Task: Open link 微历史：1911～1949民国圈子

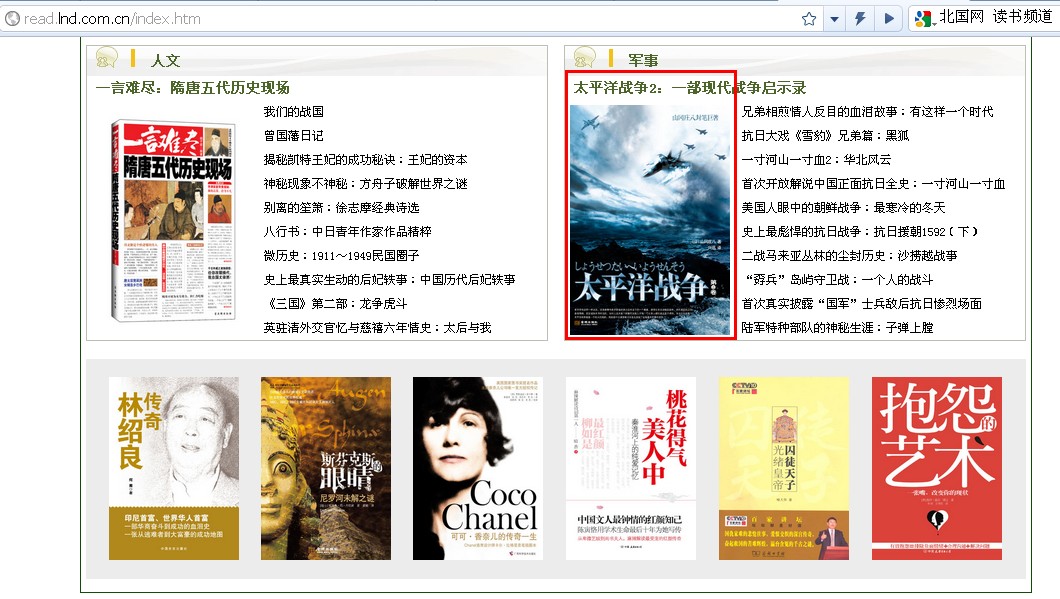Action: click(341, 256)
